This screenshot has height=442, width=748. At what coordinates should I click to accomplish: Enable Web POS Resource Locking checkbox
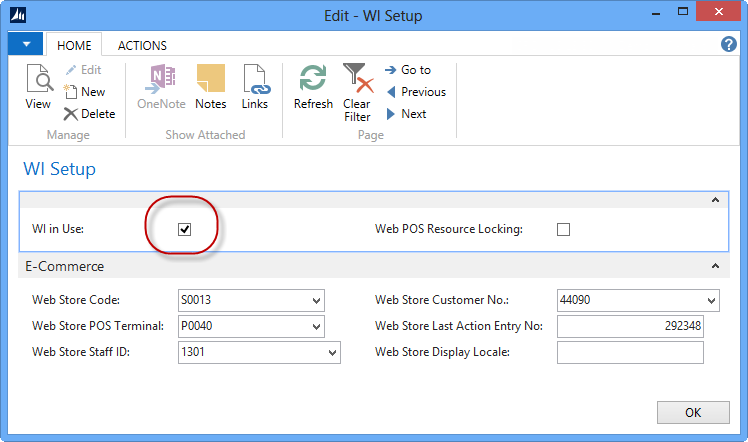point(563,229)
